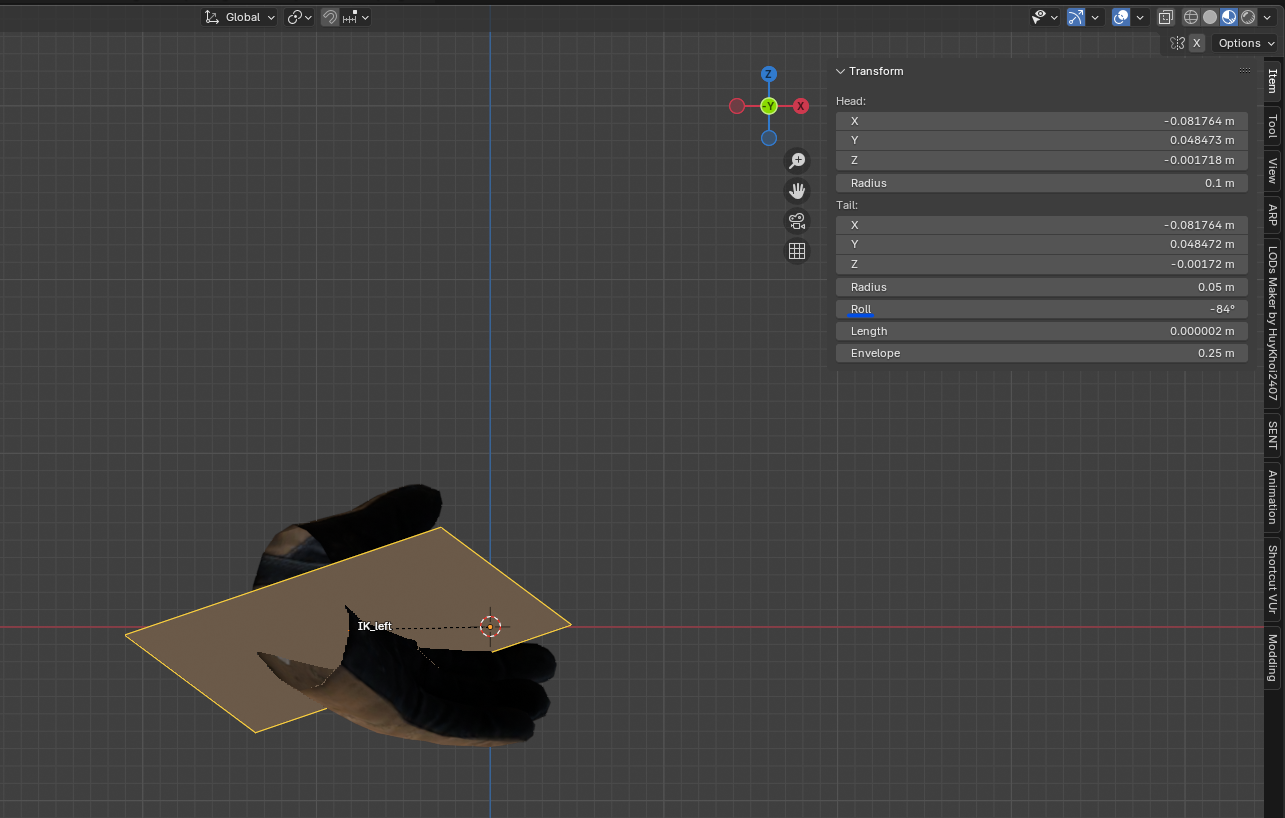
Task: Click the zoom magnifier viewport icon
Action: coord(797,161)
